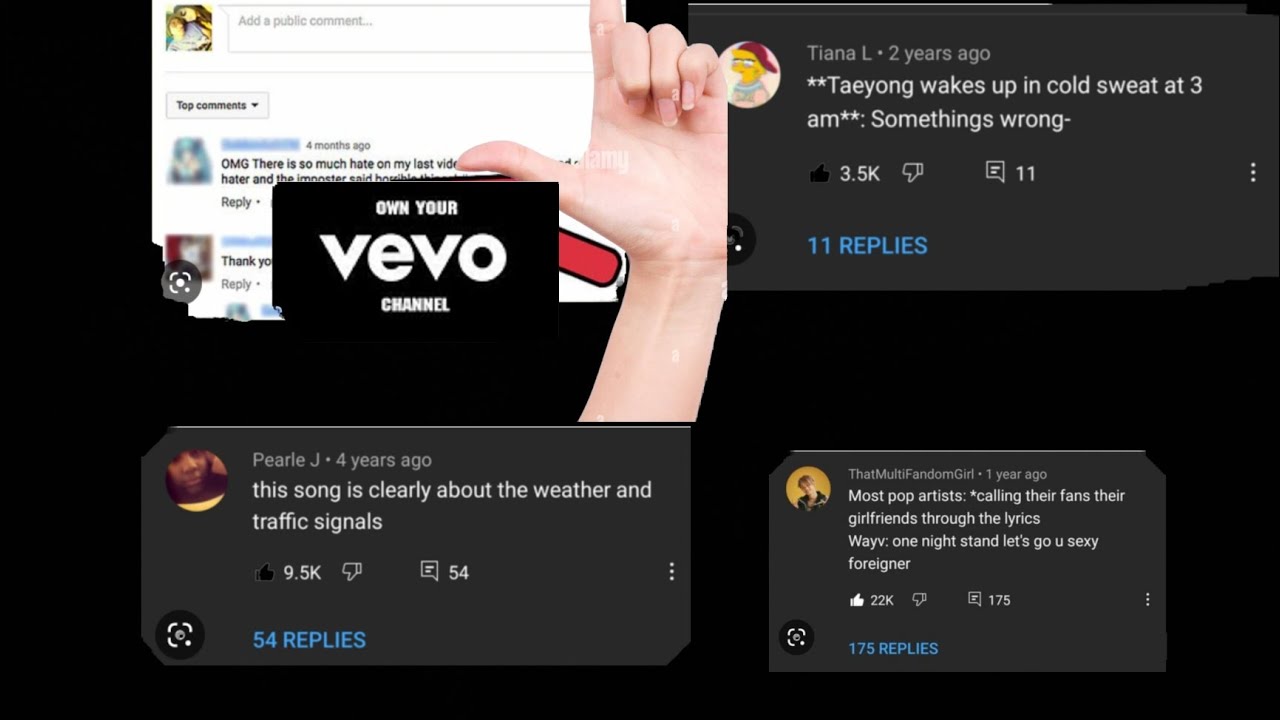The height and width of the screenshot is (720, 1280).
Task: Tap lens search icon on Pearle J screenshot
Action: (x=180, y=635)
